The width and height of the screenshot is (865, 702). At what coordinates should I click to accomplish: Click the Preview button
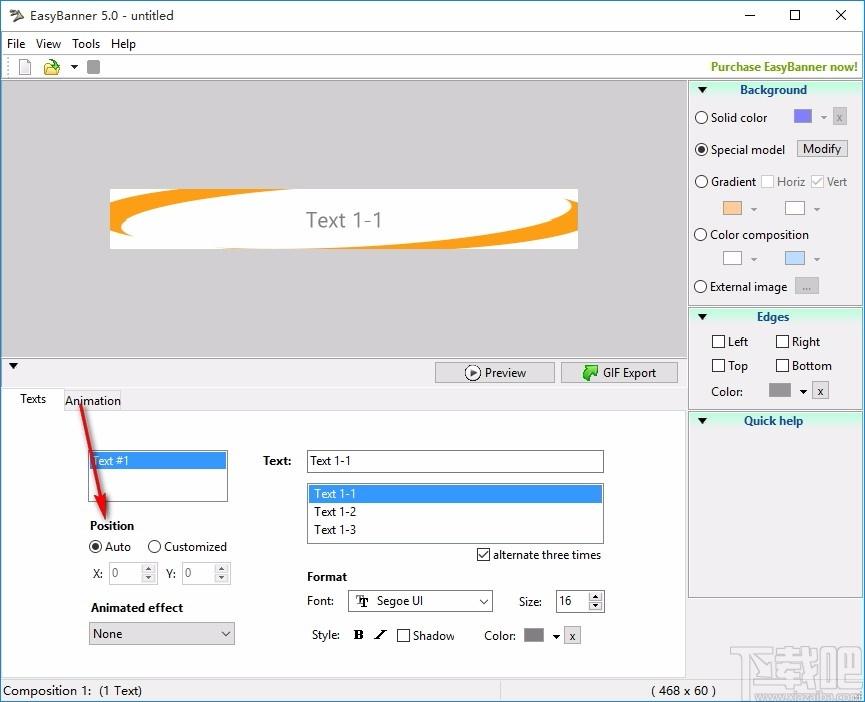click(x=495, y=373)
